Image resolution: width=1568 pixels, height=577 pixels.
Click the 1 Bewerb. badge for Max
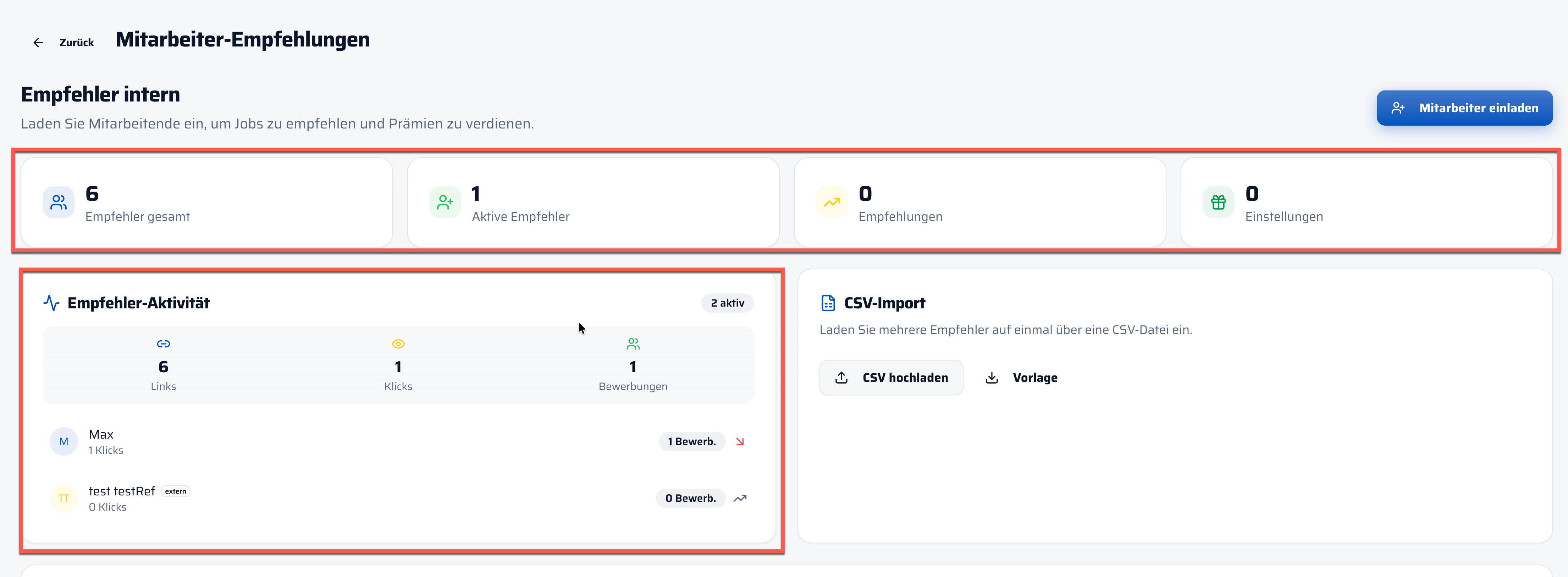pos(691,442)
